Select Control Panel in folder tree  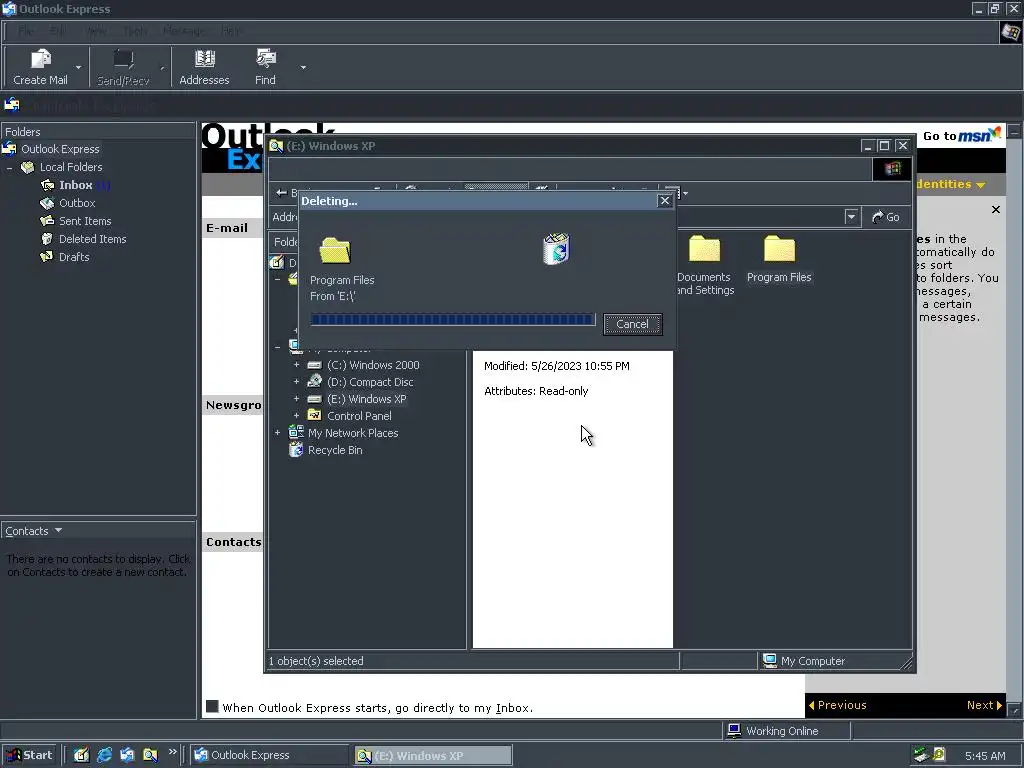click(359, 416)
